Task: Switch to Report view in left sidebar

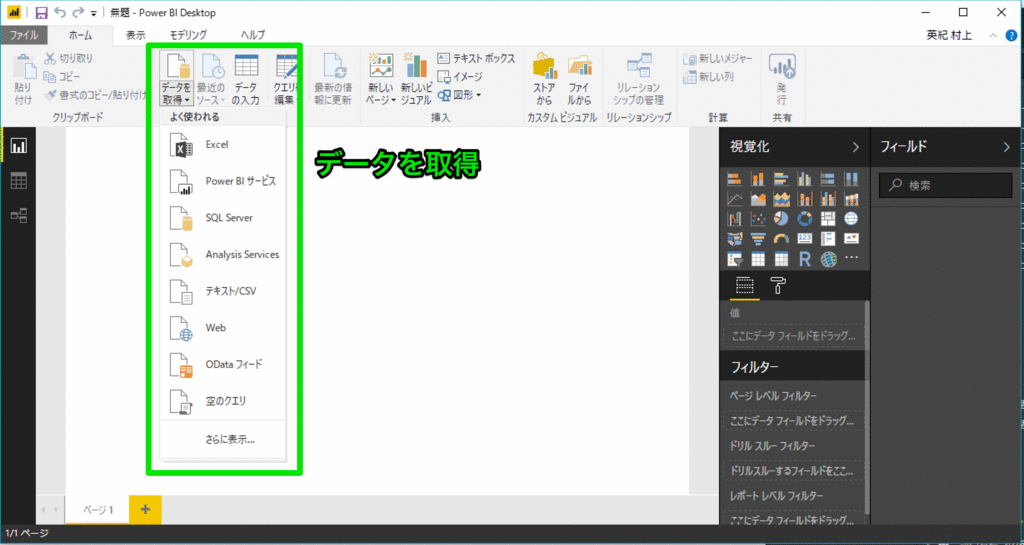Action: [x=18, y=146]
